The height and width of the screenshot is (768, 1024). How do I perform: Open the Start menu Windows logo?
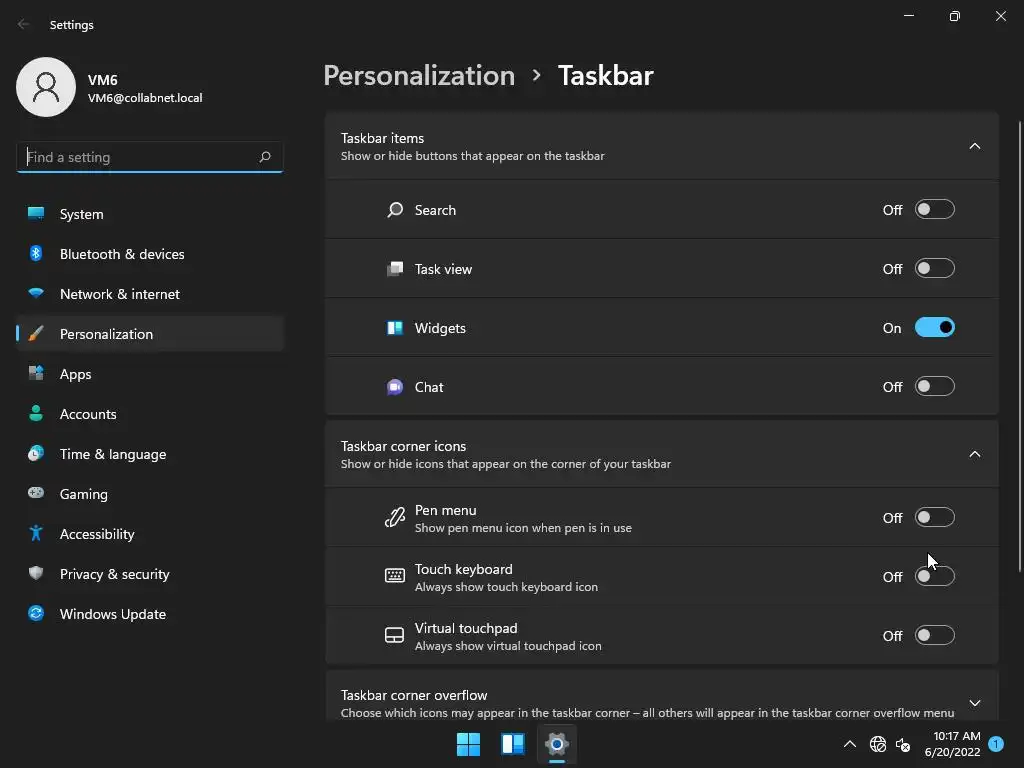click(468, 744)
